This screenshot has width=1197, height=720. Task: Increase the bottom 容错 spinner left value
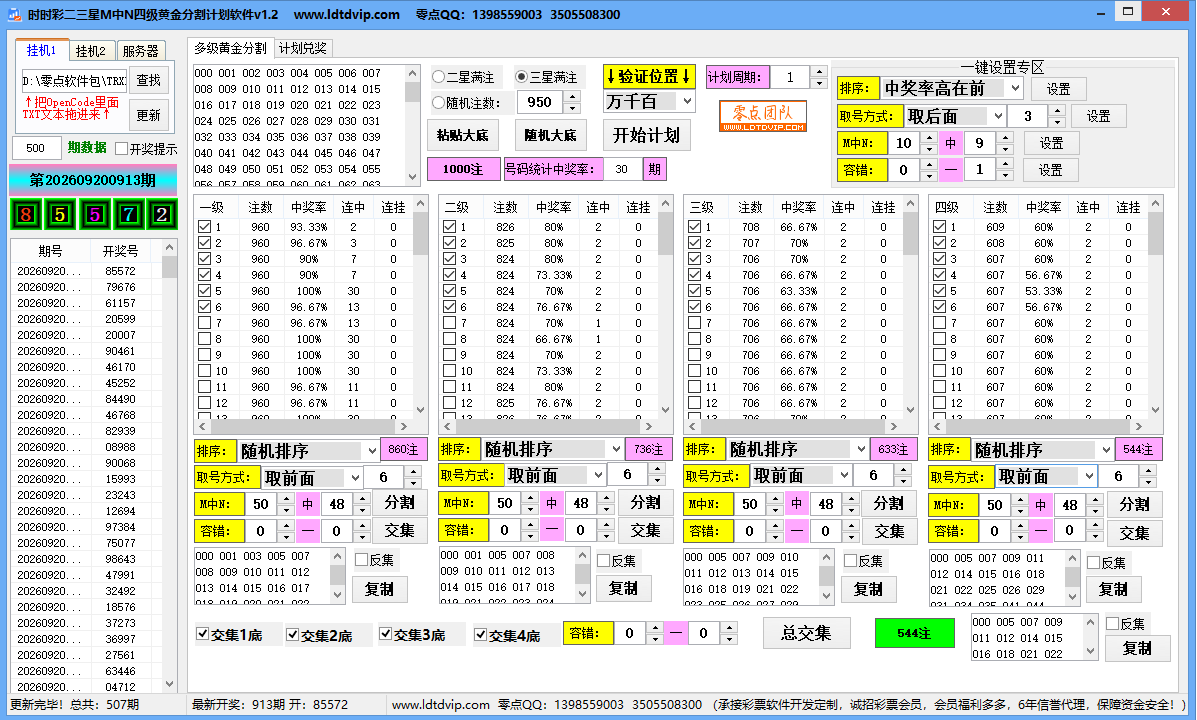point(654,628)
